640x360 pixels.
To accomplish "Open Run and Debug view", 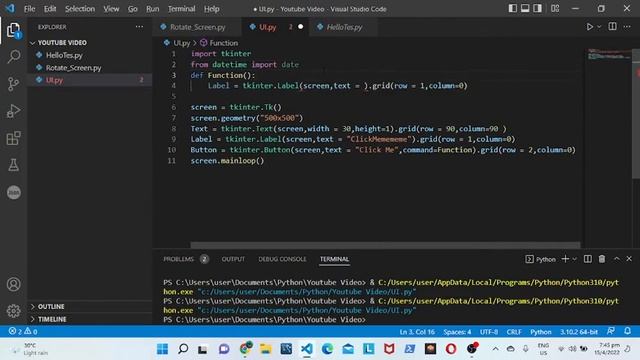I will click(x=13, y=111).
